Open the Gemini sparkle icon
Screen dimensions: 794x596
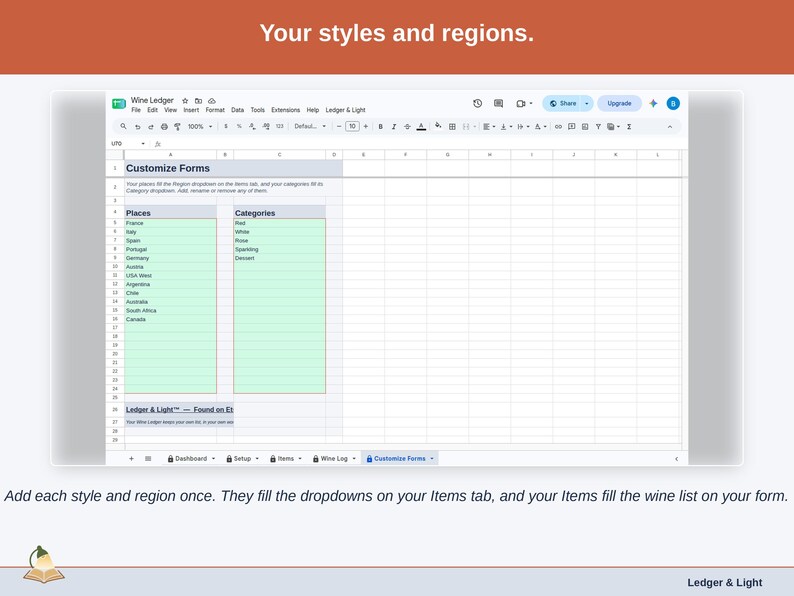[x=653, y=103]
